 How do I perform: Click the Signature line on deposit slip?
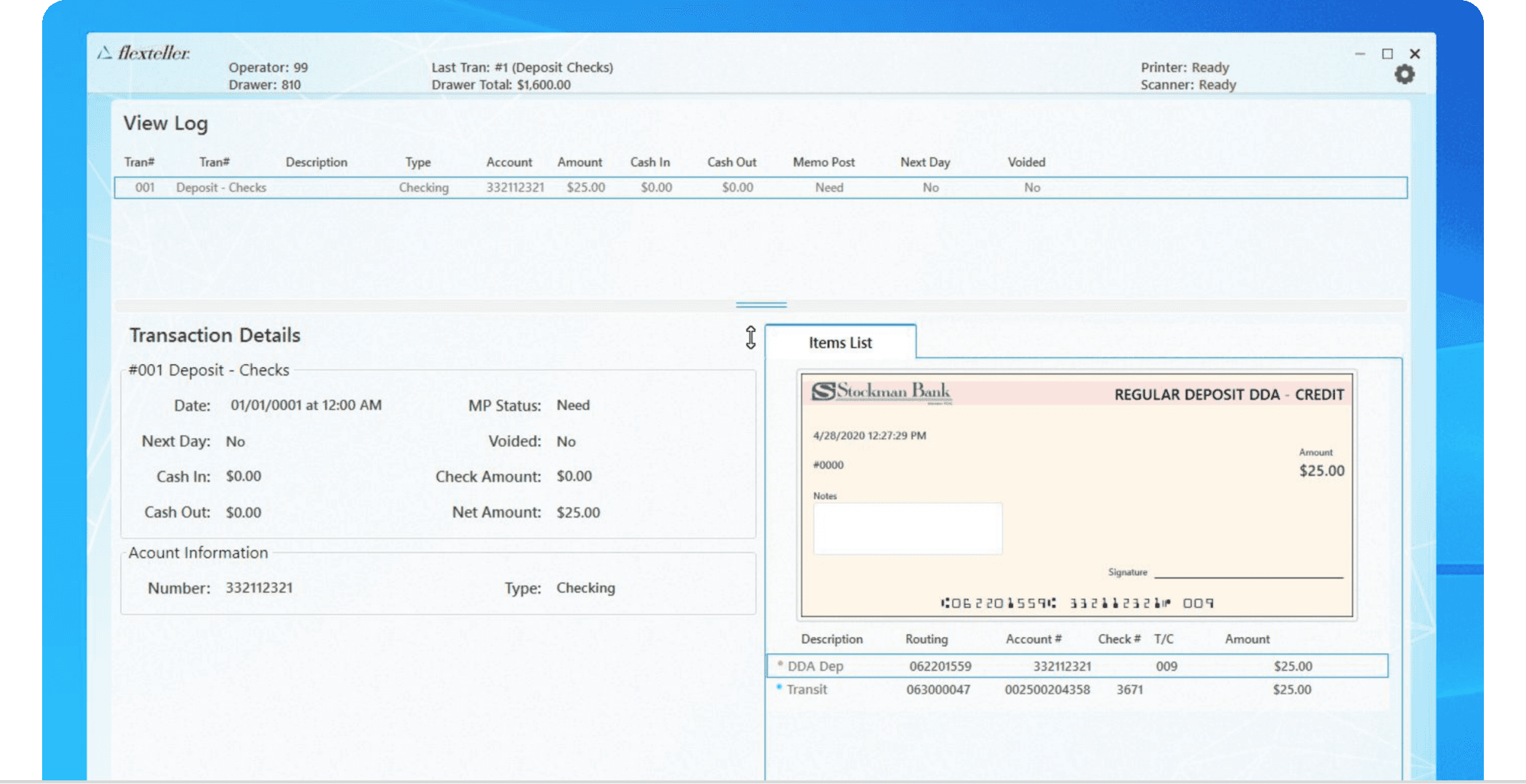pyautogui.click(x=1248, y=576)
